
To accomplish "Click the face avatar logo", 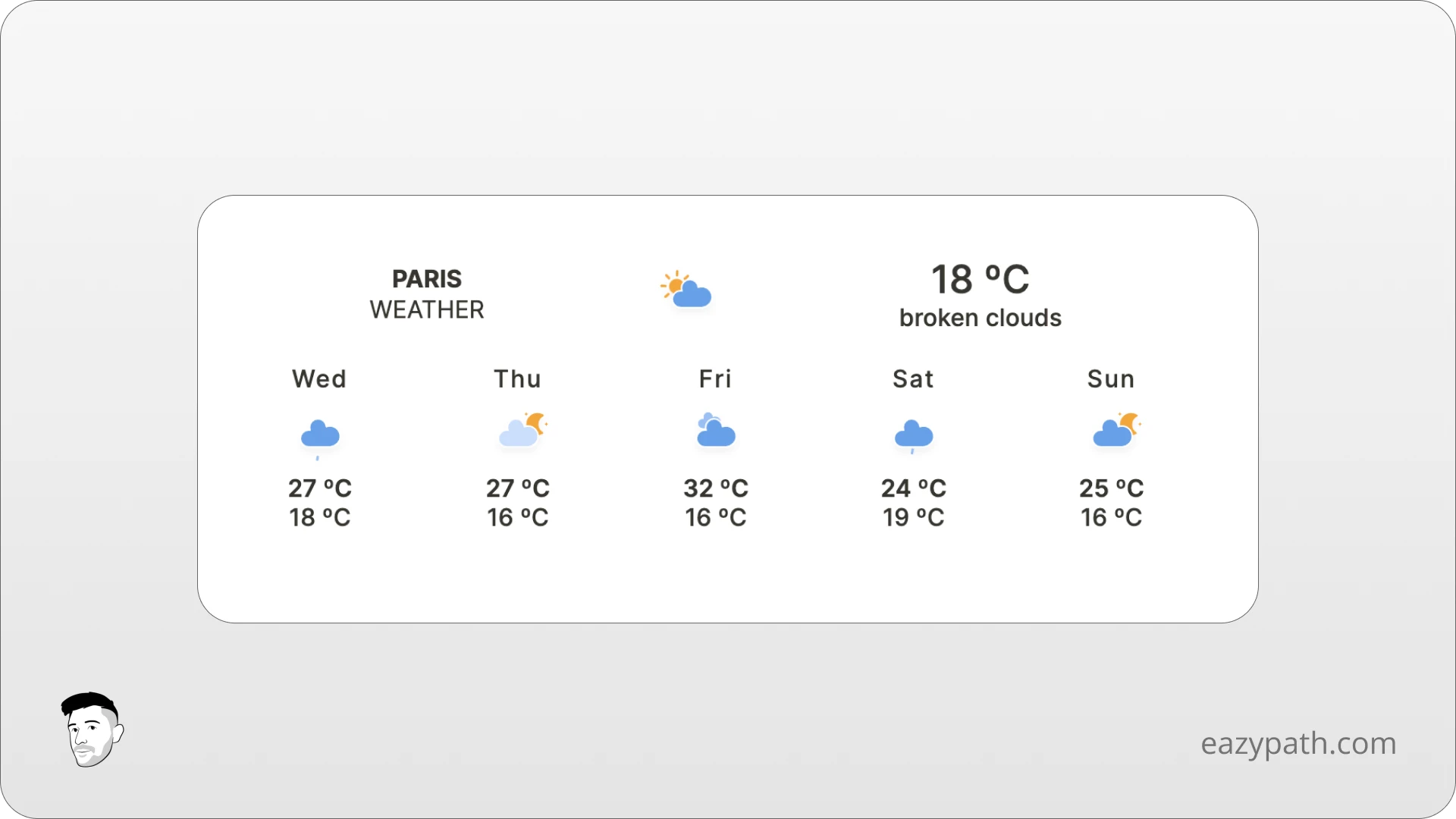I will click(91, 728).
